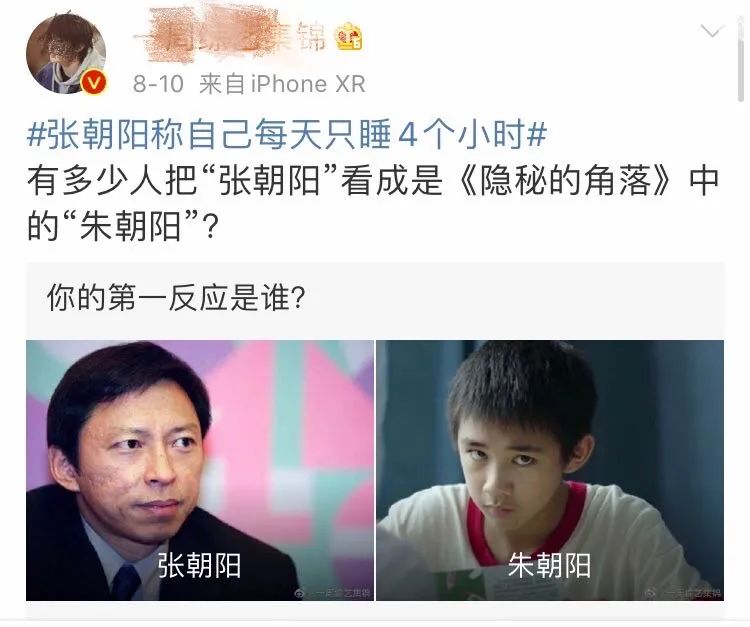The width and height of the screenshot is (750, 627).
Task: Tap quoted “张朝阳” in post body
Action: coord(270,181)
